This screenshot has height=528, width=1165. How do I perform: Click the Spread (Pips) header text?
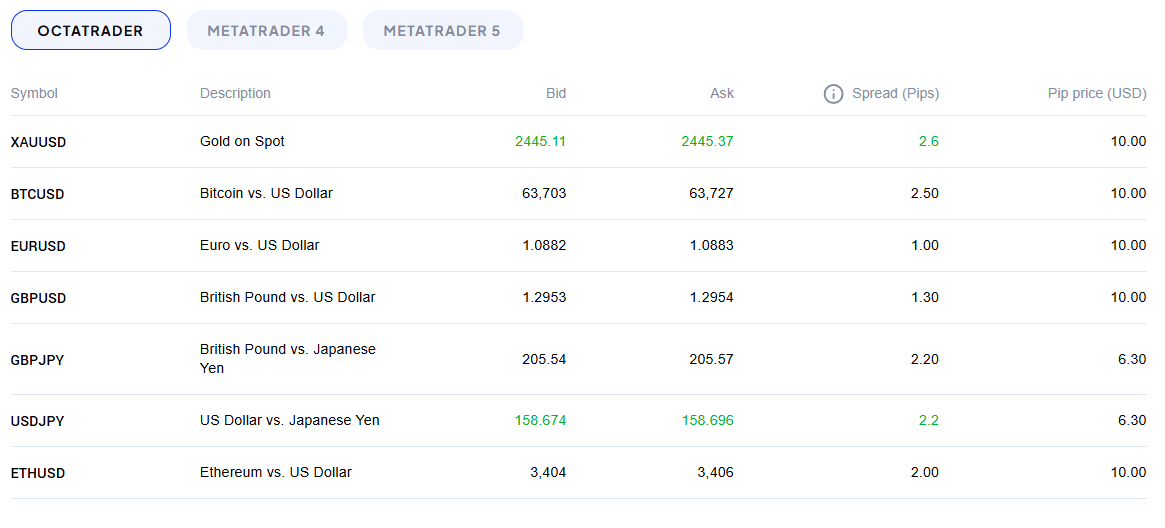point(895,94)
